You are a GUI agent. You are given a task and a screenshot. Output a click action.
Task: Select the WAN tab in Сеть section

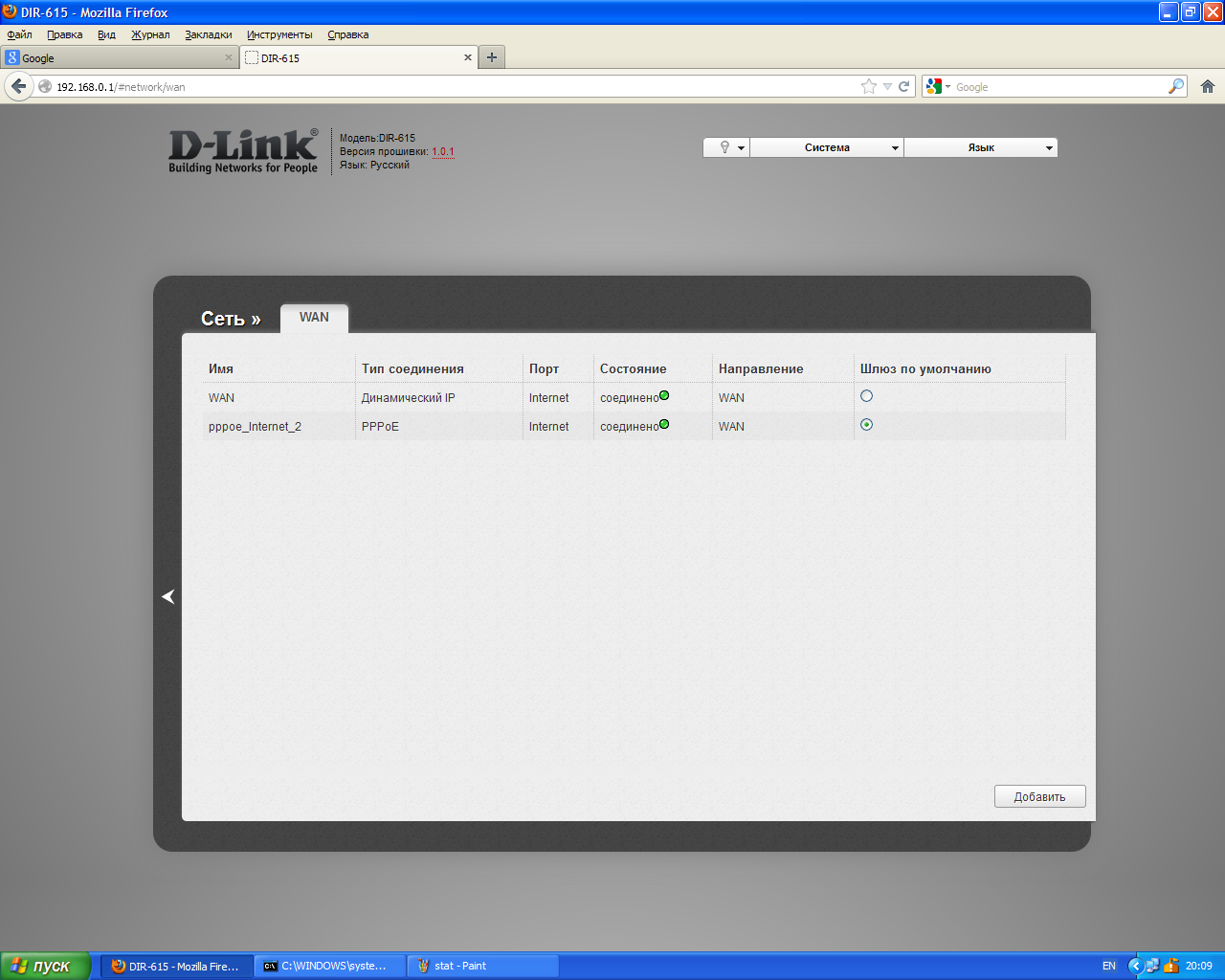coord(314,318)
